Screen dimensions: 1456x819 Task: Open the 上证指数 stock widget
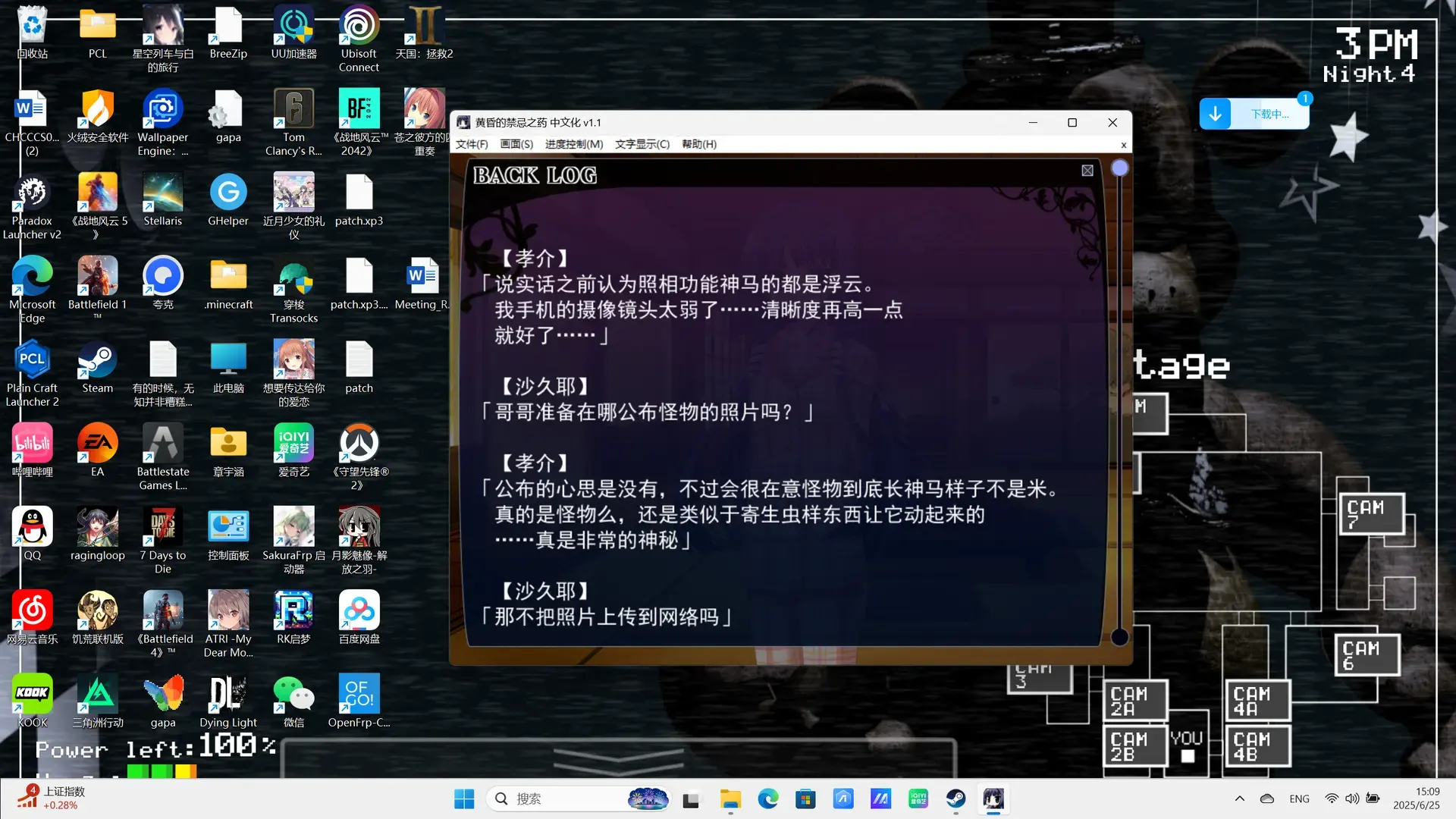(x=52, y=799)
